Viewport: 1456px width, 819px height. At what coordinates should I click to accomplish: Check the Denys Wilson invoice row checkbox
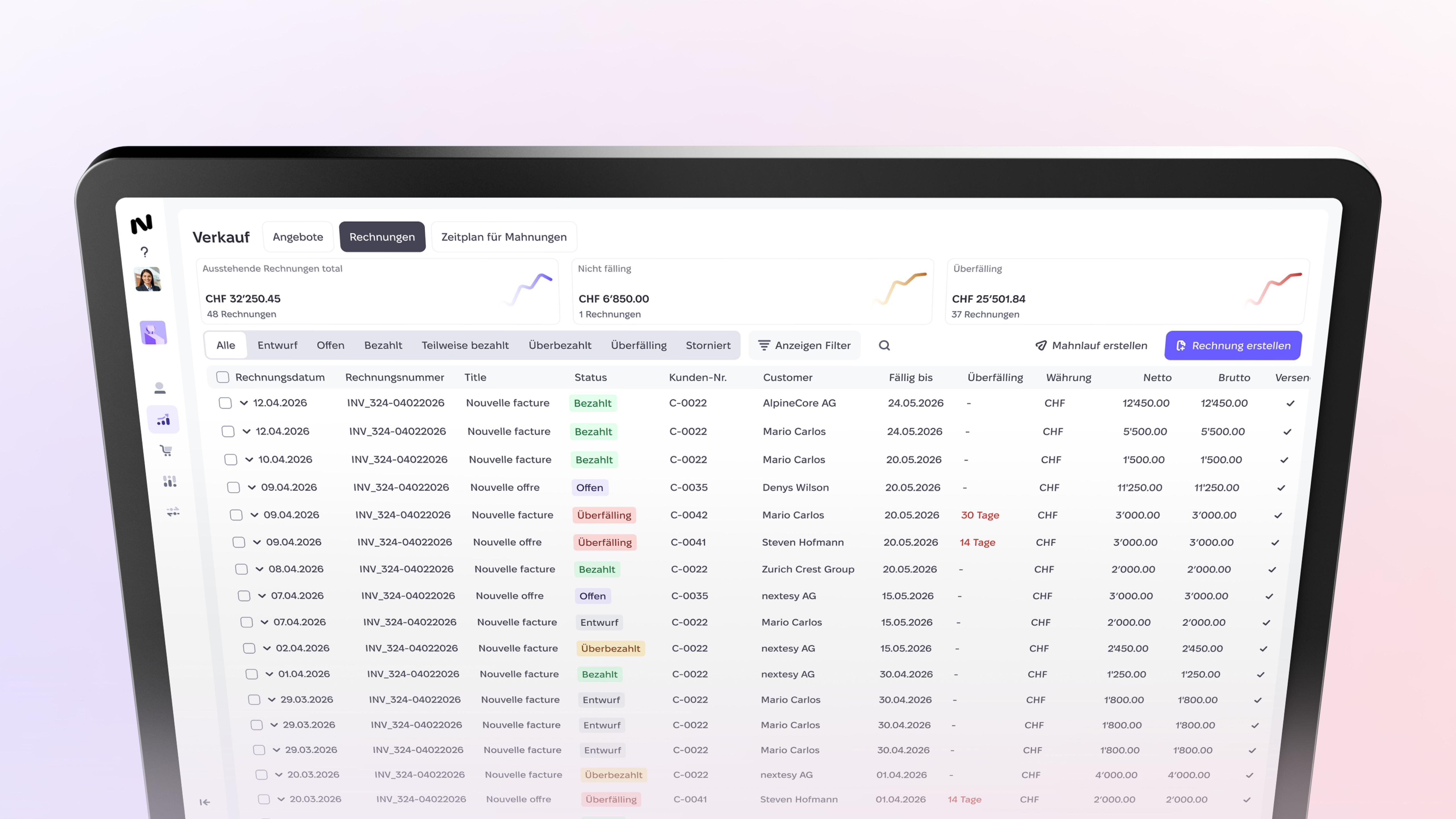pos(233,487)
